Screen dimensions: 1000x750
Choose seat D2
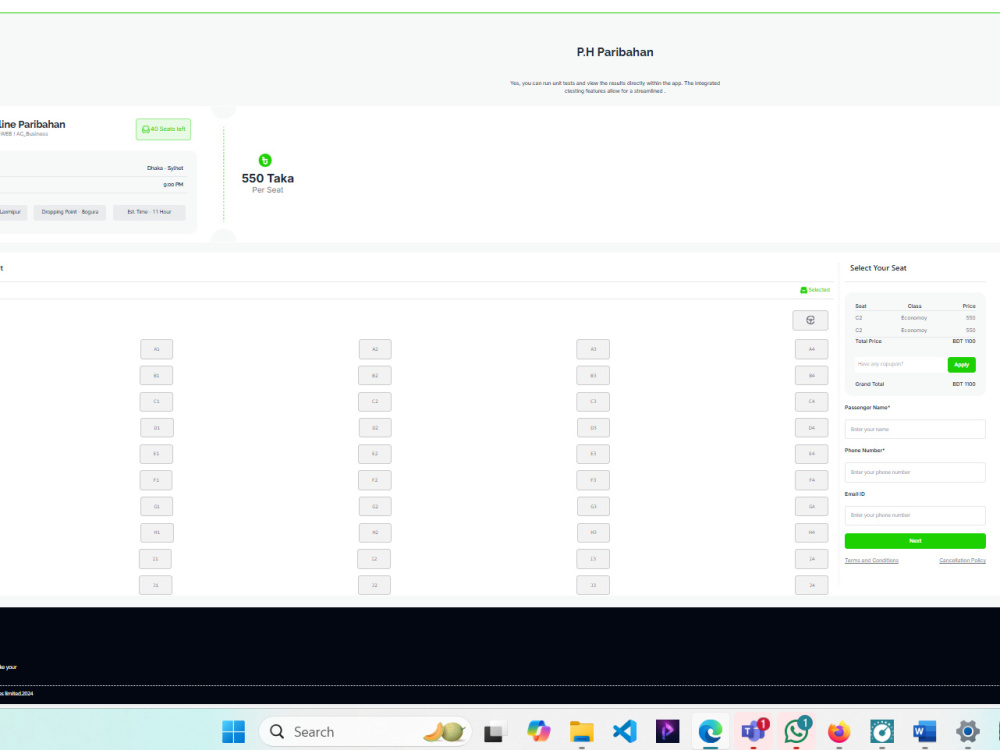tap(375, 428)
